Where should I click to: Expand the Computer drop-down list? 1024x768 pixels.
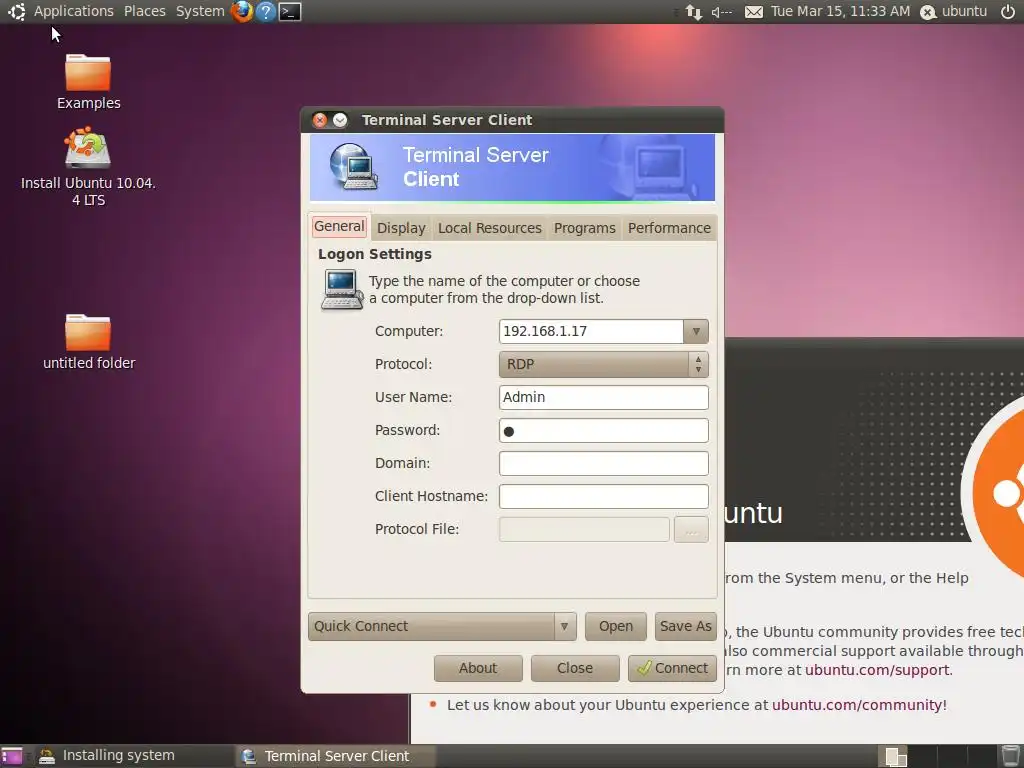pyautogui.click(x=696, y=331)
